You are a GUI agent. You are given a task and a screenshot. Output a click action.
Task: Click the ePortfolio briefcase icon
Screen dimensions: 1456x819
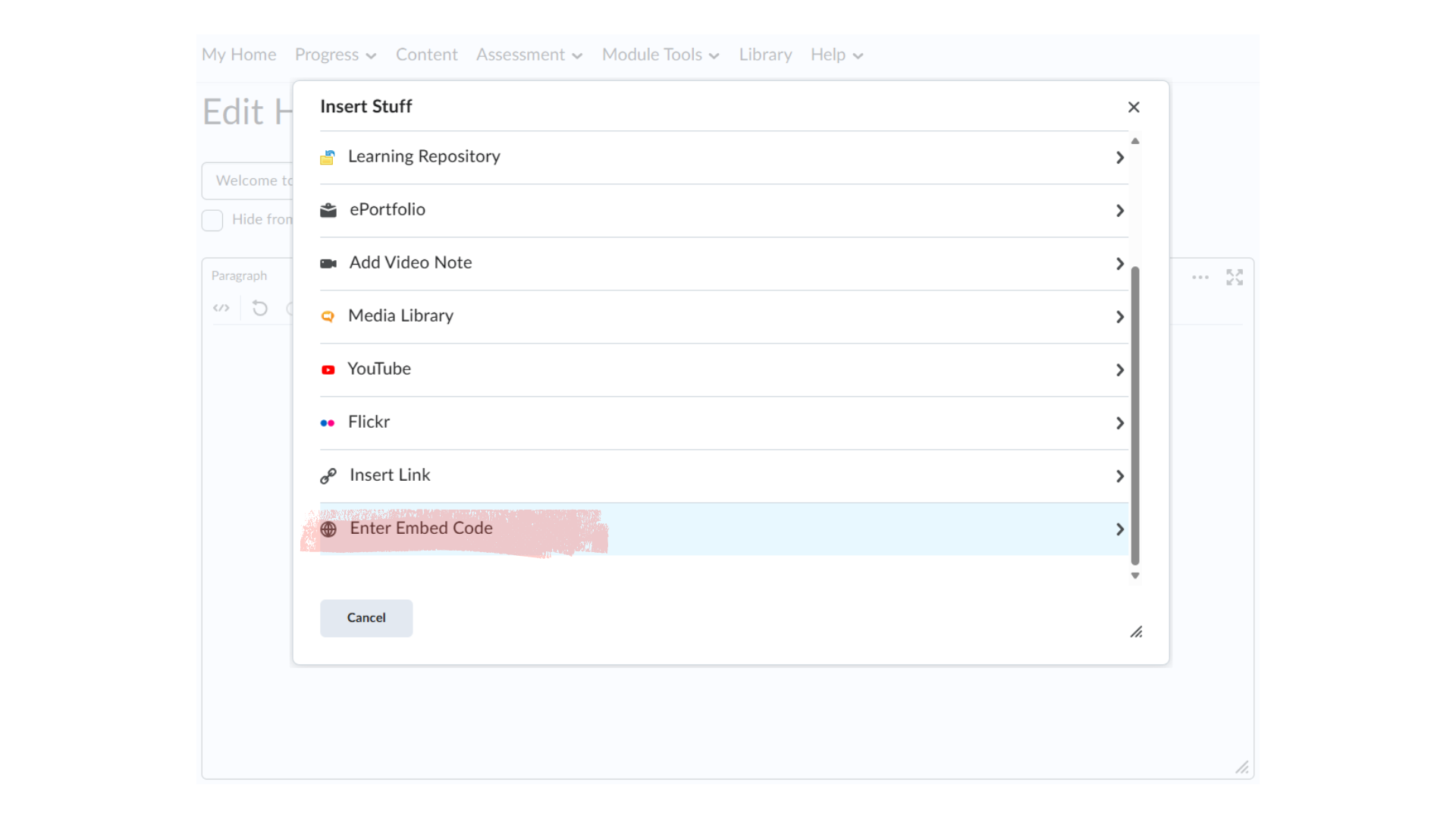click(328, 210)
